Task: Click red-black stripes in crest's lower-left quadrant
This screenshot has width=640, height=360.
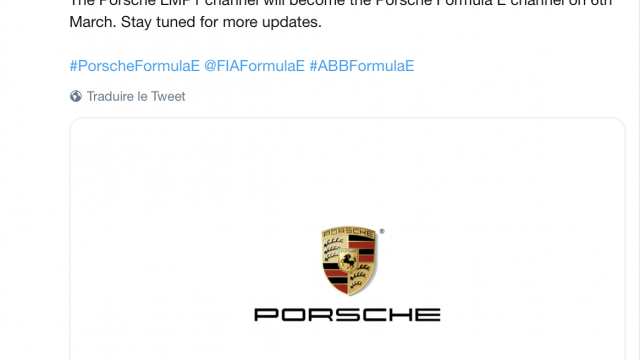Action: pos(336,278)
